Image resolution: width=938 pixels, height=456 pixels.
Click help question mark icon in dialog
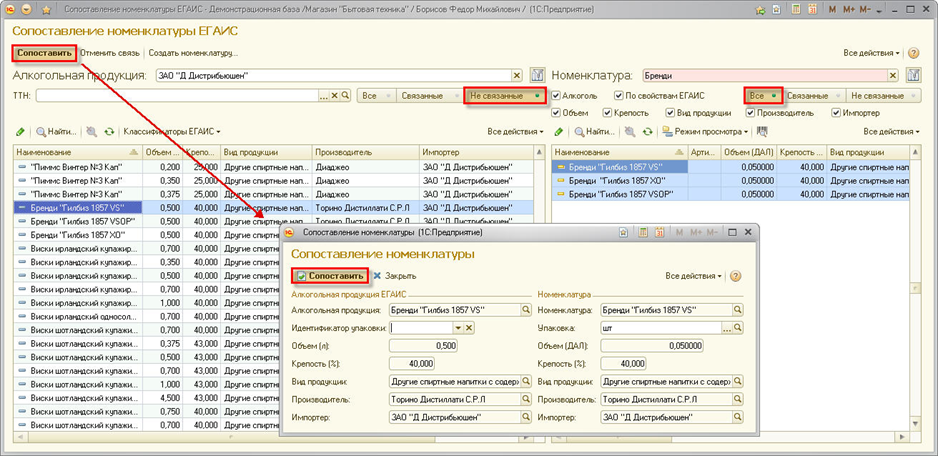click(x=736, y=276)
